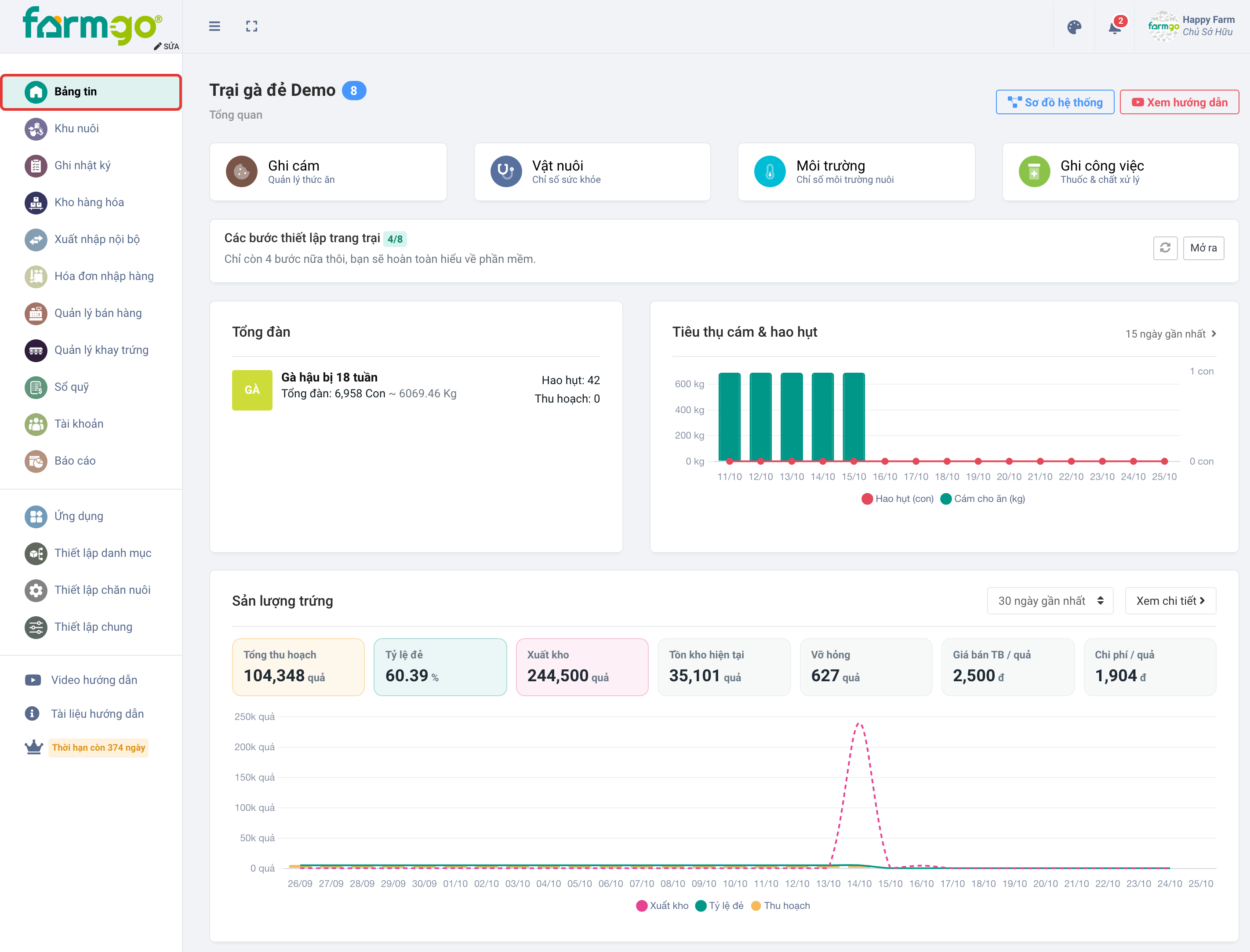The height and width of the screenshot is (952, 1250).
Task: Open the theme palette icon
Action: click(1074, 27)
